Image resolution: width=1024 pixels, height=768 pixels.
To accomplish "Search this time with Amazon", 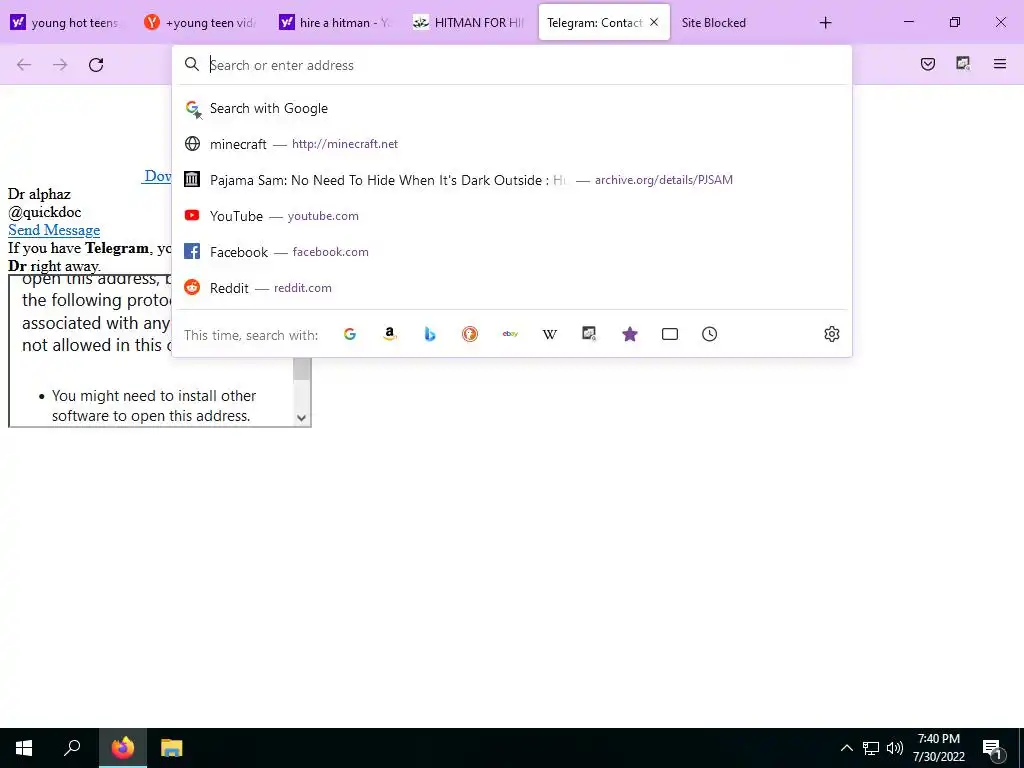I will click(390, 334).
